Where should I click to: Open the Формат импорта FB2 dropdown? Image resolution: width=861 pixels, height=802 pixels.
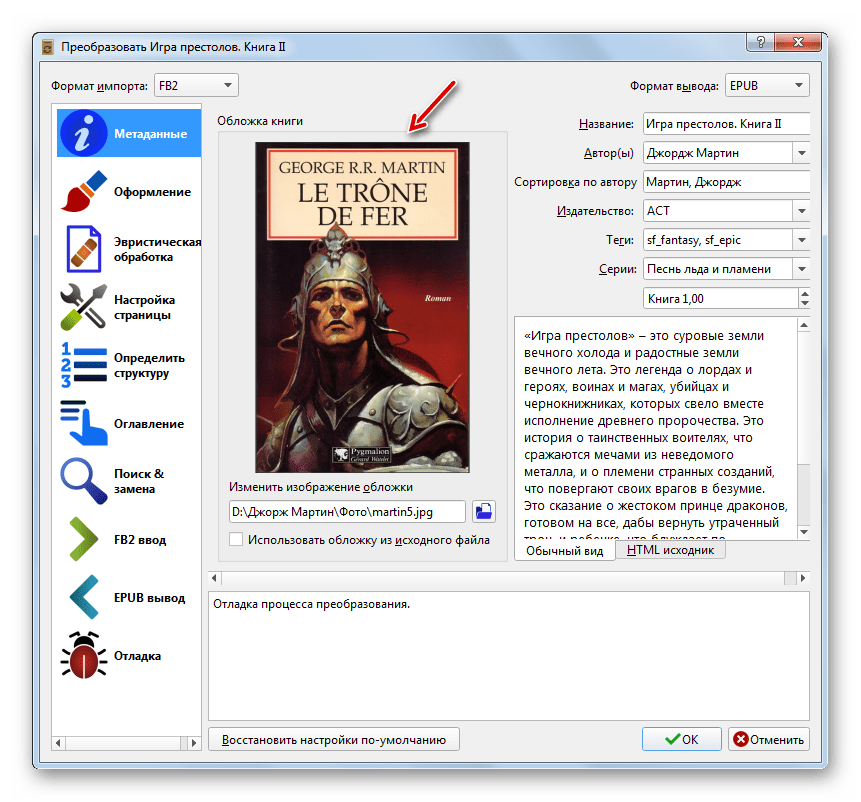click(x=196, y=85)
